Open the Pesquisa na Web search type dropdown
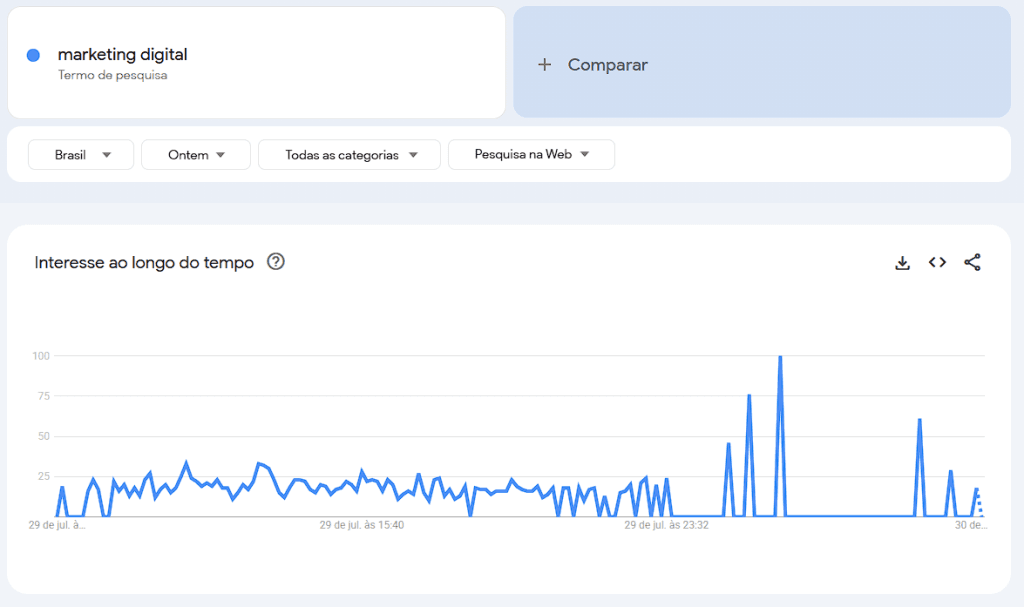This screenshot has height=607, width=1024. [x=531, y=154]
